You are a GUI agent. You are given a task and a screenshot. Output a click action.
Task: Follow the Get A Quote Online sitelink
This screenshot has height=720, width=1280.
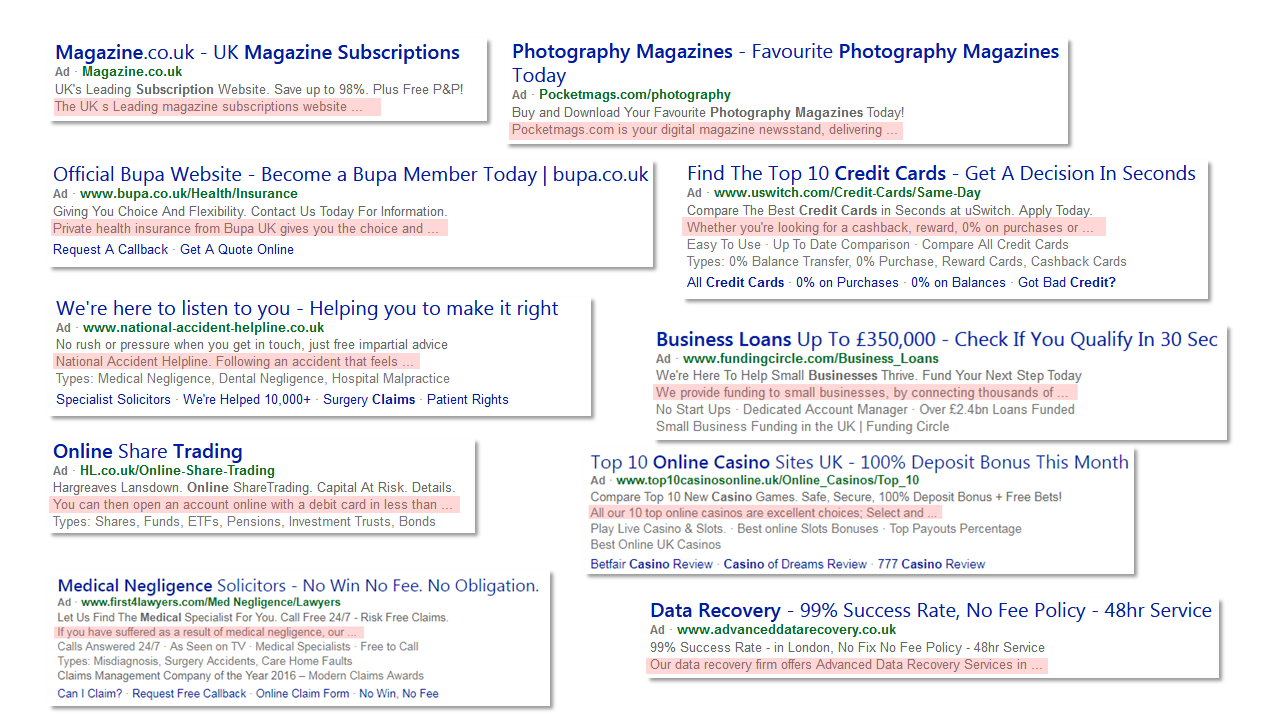(x=237, y=250)
